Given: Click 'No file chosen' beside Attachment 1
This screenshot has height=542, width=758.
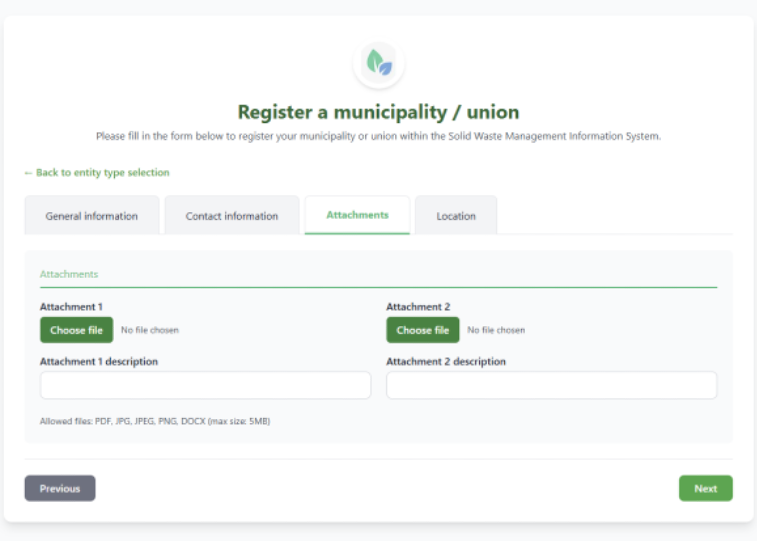Looking at the screenshot, I should pos(150,330).
